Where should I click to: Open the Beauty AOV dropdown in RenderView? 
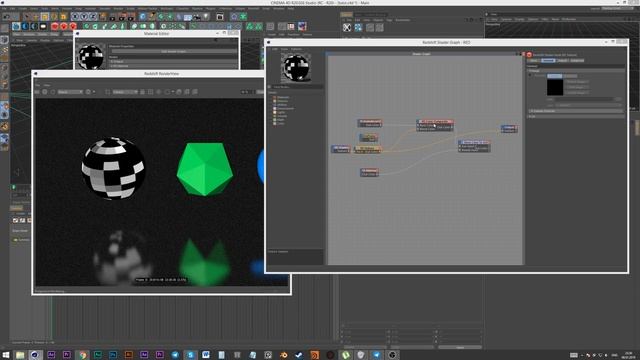click(70, 92)
